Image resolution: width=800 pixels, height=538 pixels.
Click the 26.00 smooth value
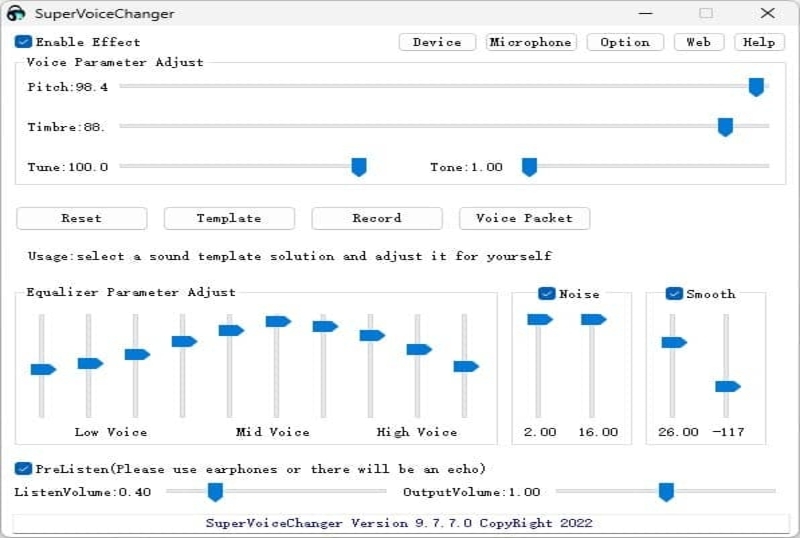(x=678, y=432)
